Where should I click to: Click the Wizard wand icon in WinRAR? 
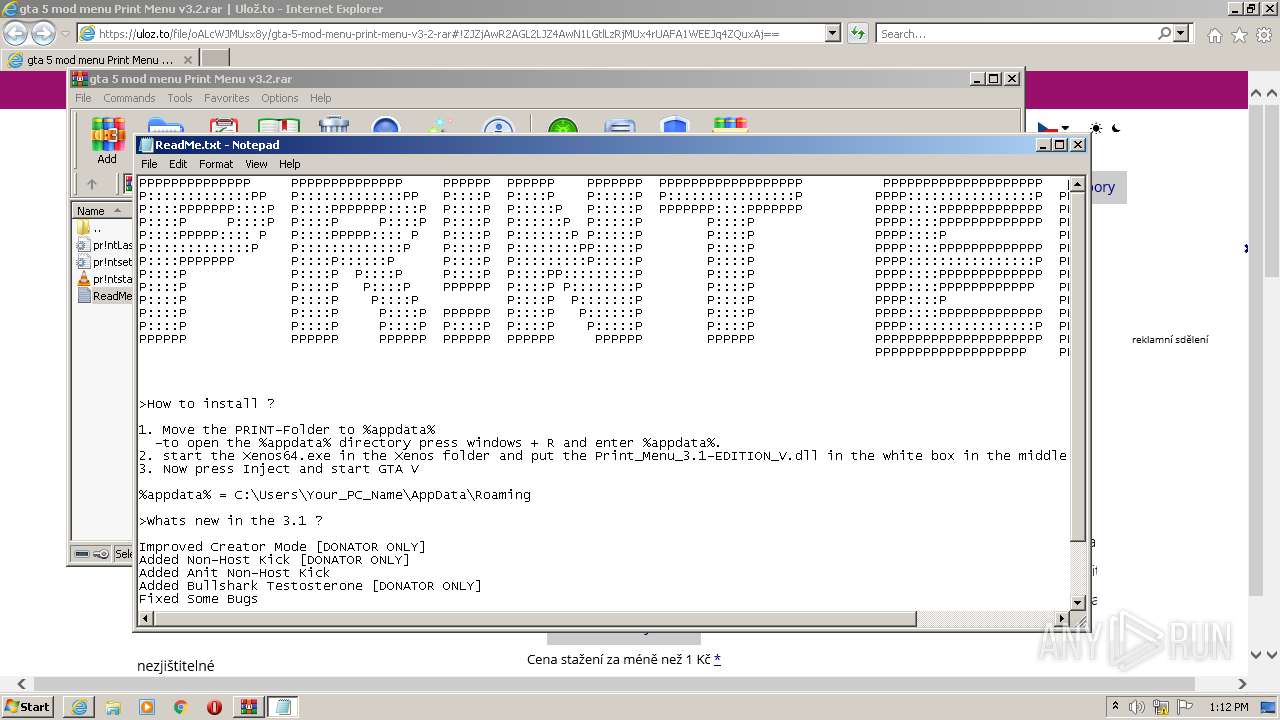point(440,127)
